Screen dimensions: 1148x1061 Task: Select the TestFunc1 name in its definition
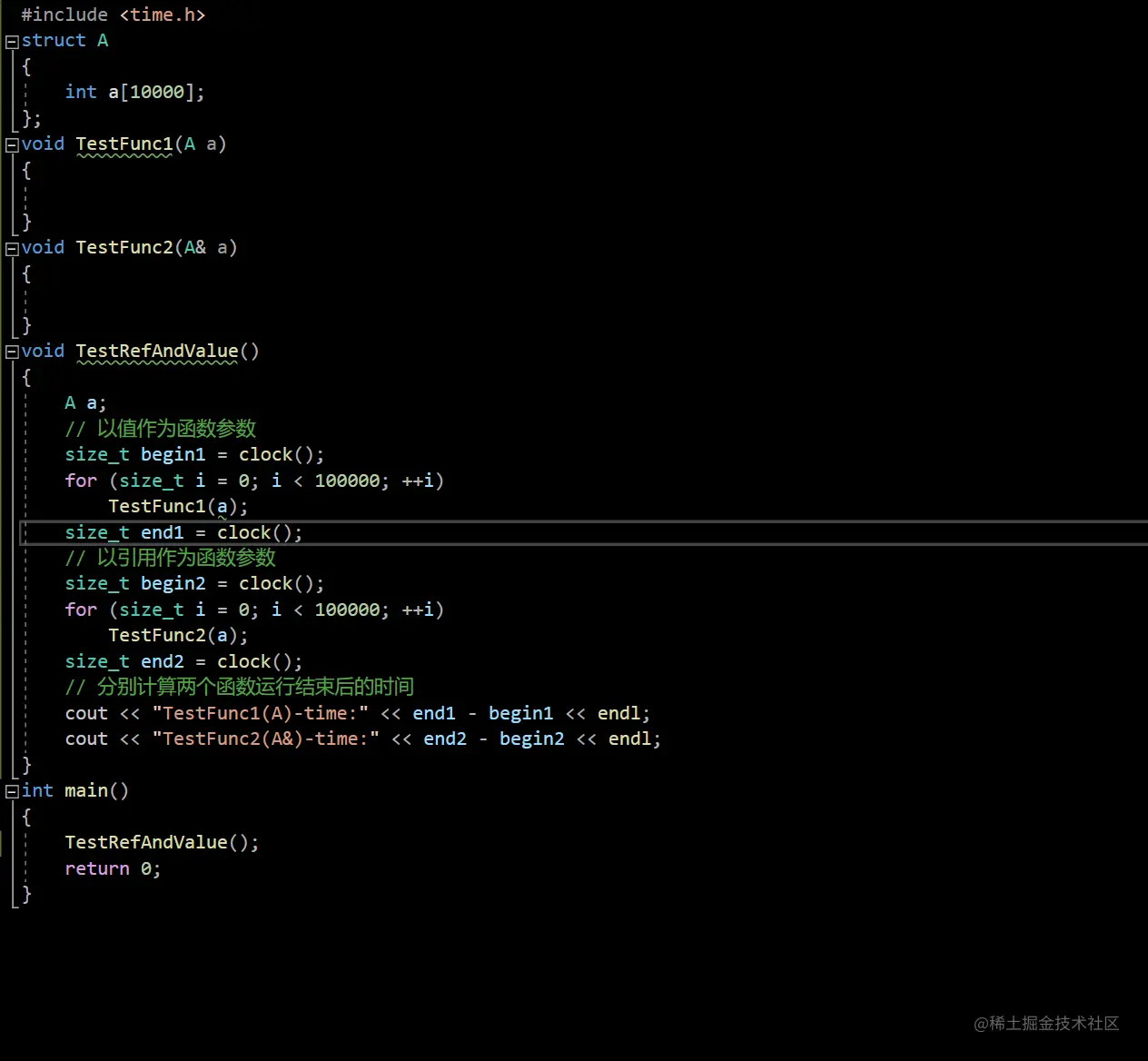click(x=124, y=144)
